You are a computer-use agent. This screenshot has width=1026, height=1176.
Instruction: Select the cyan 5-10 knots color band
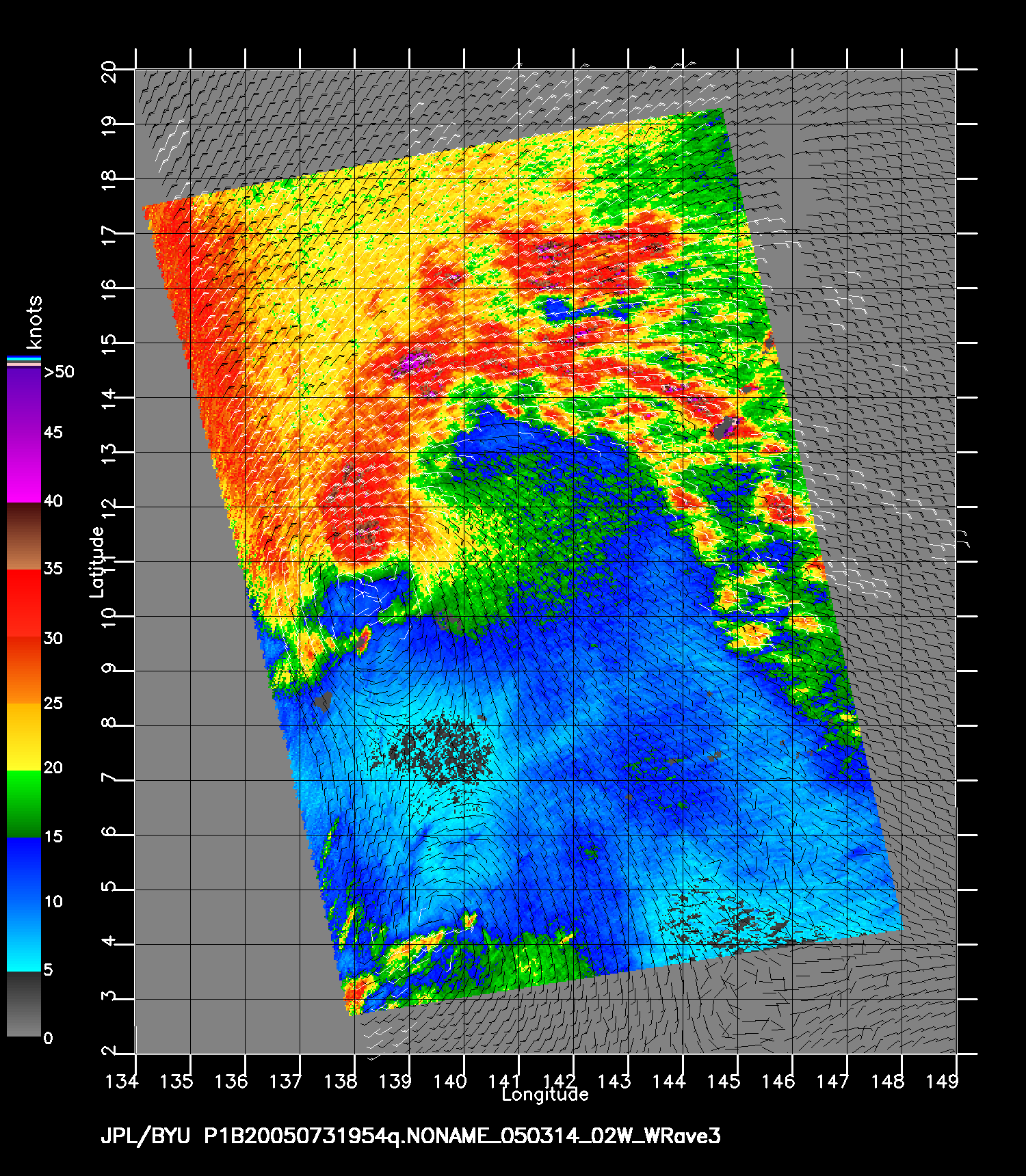coord(24,939)
